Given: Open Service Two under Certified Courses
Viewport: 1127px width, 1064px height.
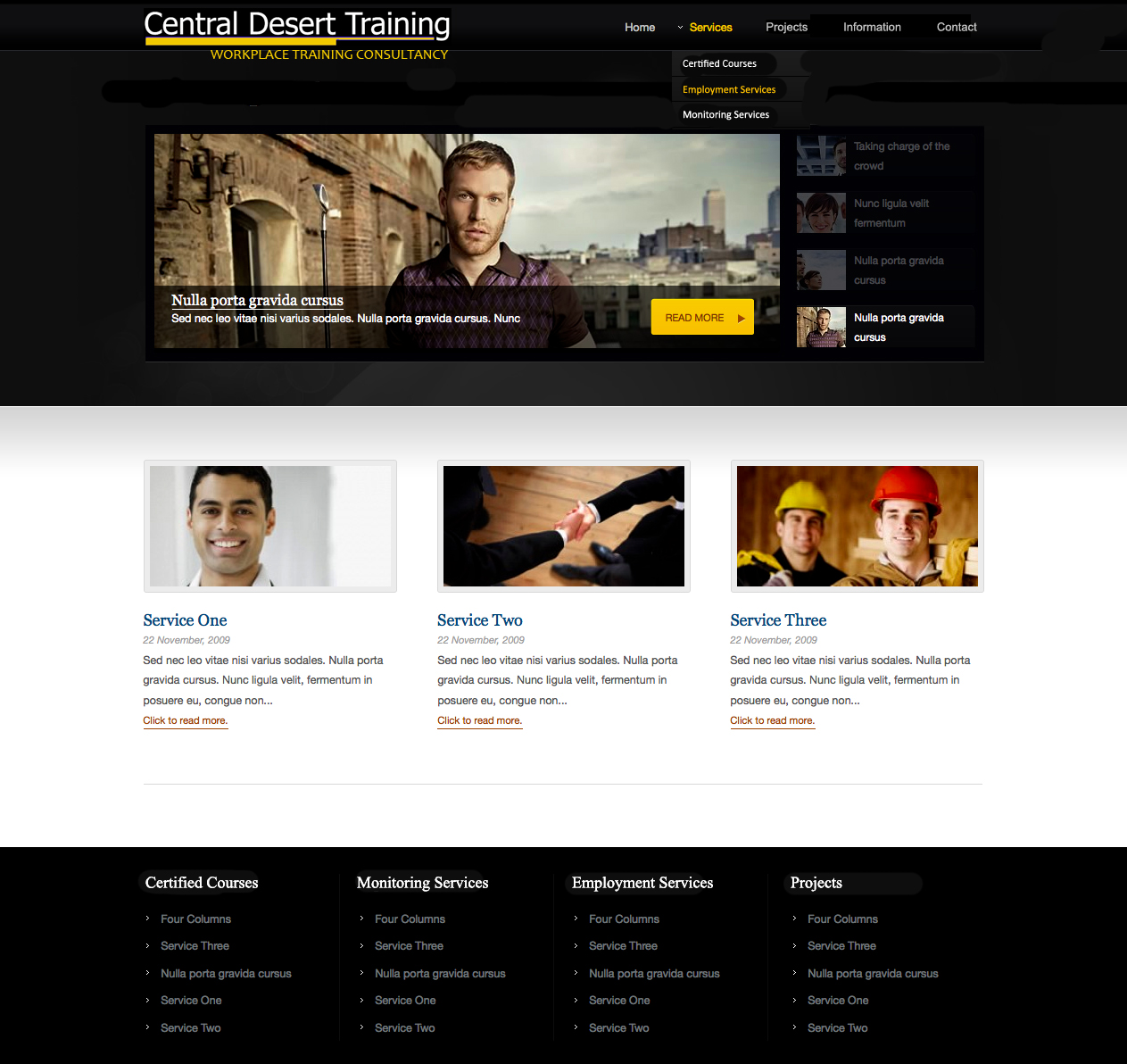Looking at the screenshot, I should [191, 1027].
